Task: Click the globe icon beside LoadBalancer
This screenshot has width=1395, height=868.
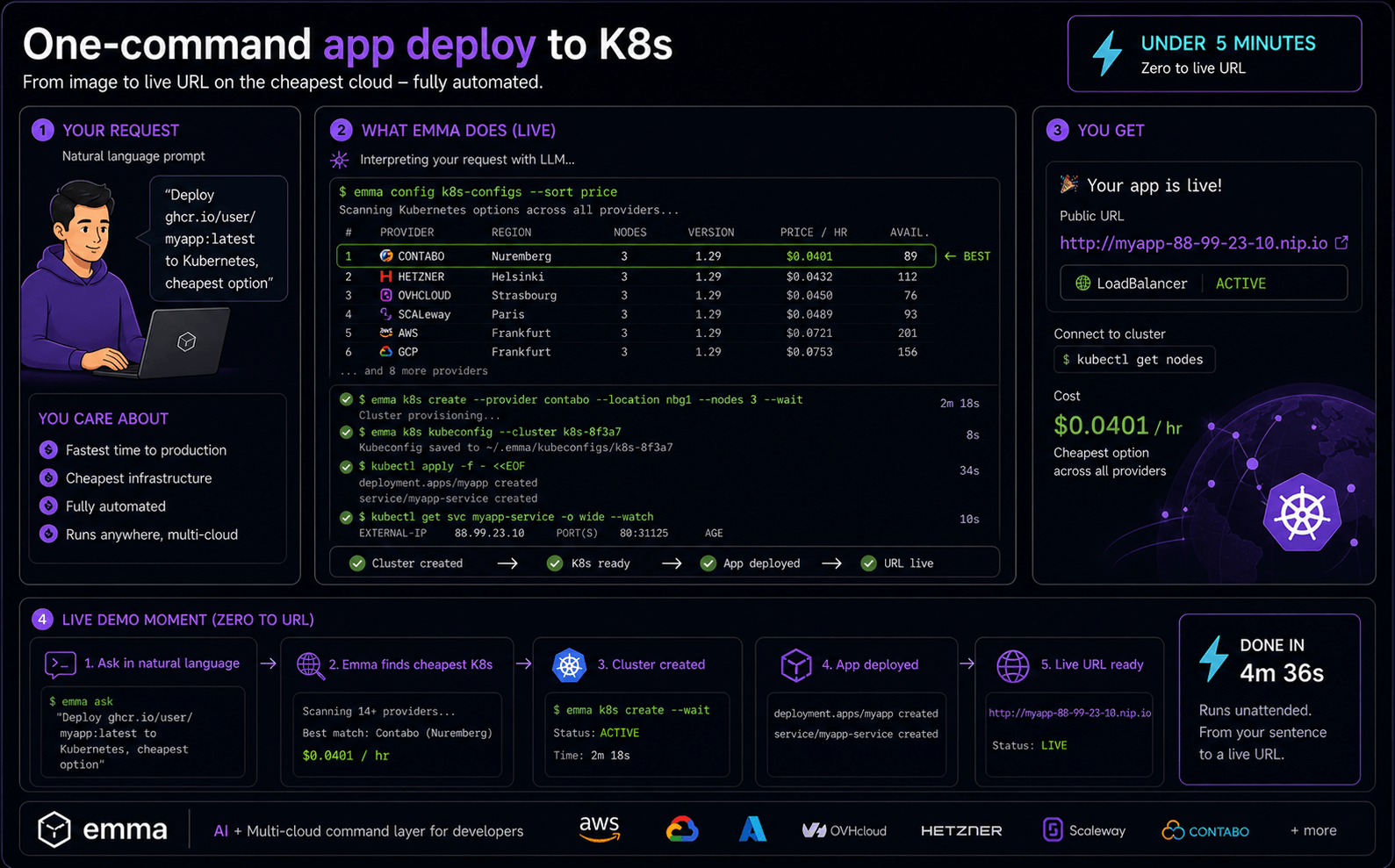Action: [x=1082, y=283]
